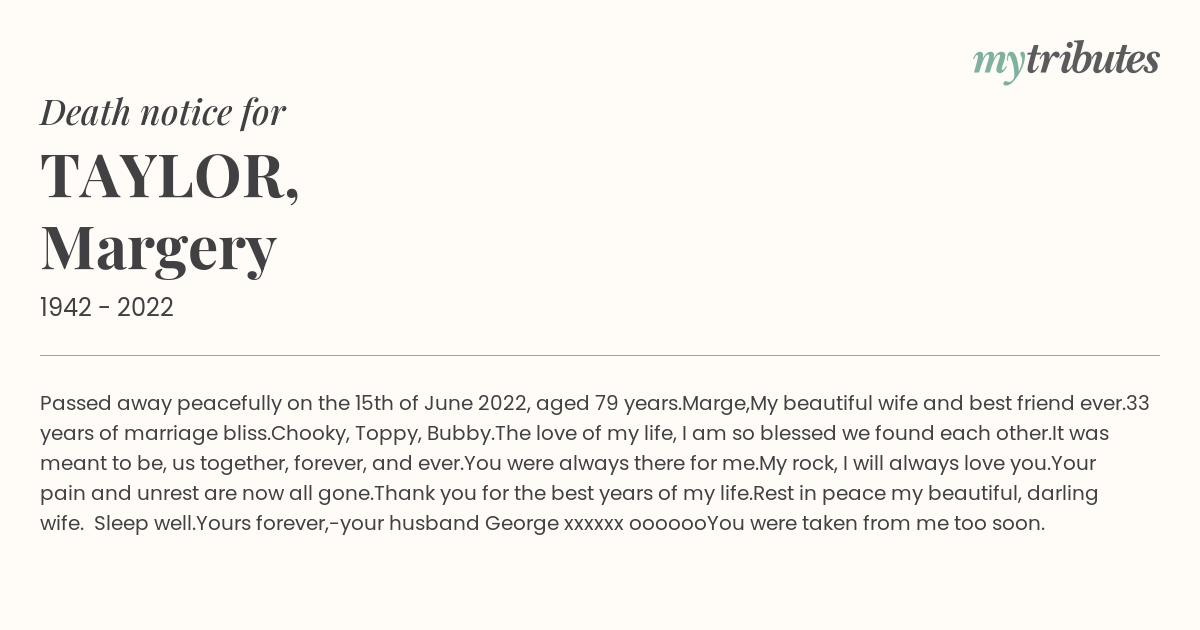Click the death year 2022 under the name

(x=145, y=308)
